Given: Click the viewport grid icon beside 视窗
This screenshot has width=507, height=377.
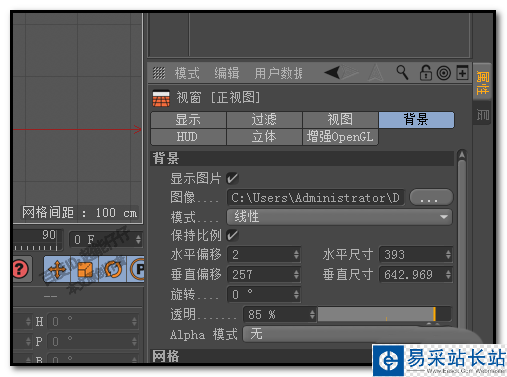Looking at the screenshot, I should 161,98.
